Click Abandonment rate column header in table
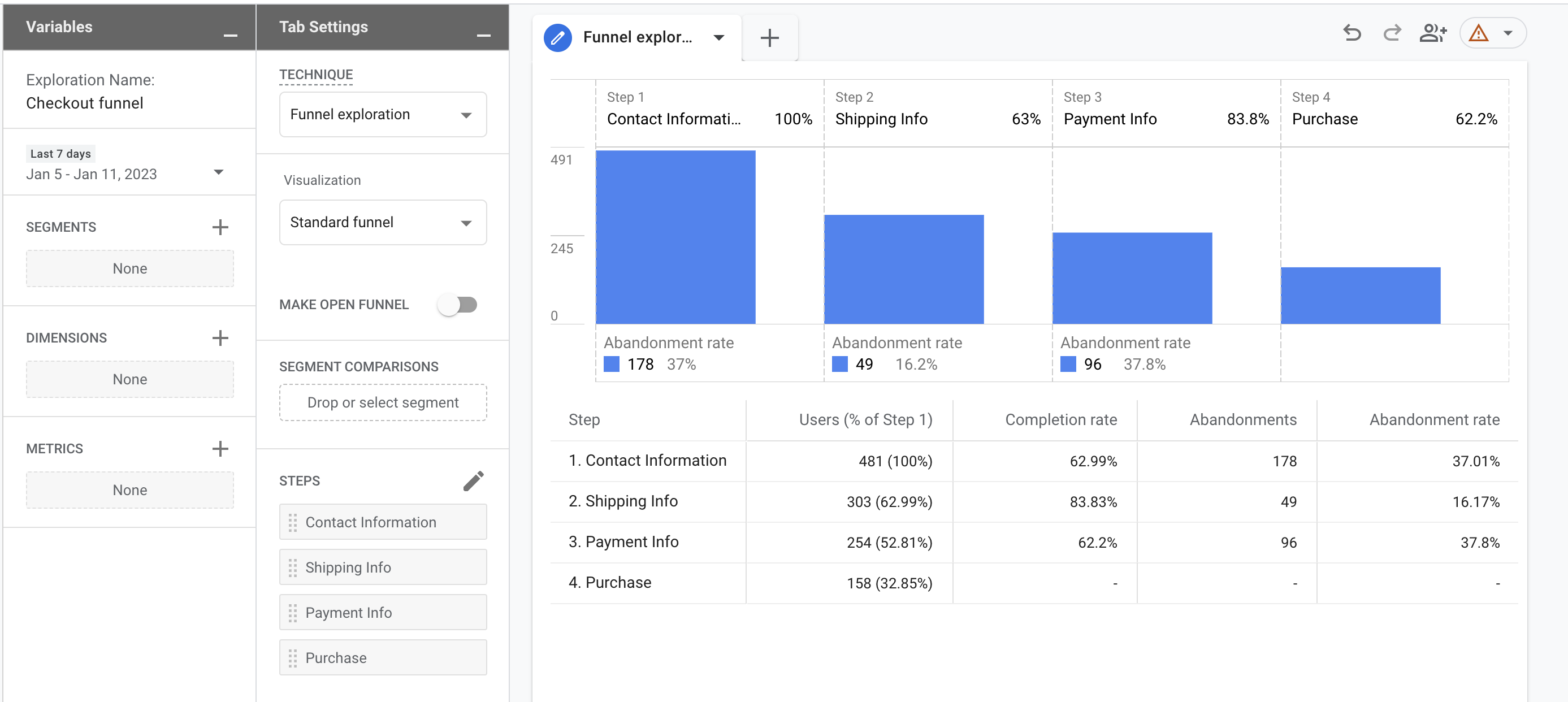 [x=1434, y=419]
